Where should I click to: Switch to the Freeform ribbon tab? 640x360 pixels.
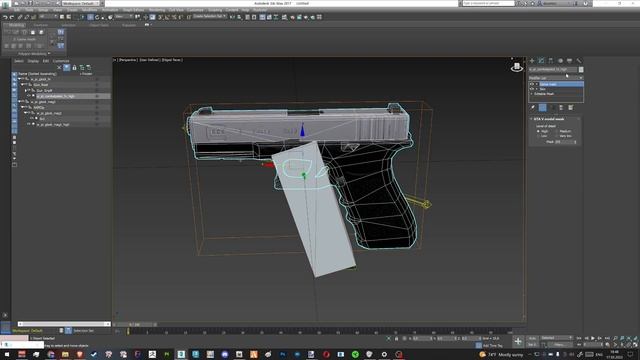pyautogui.click(x=40, y=25)
